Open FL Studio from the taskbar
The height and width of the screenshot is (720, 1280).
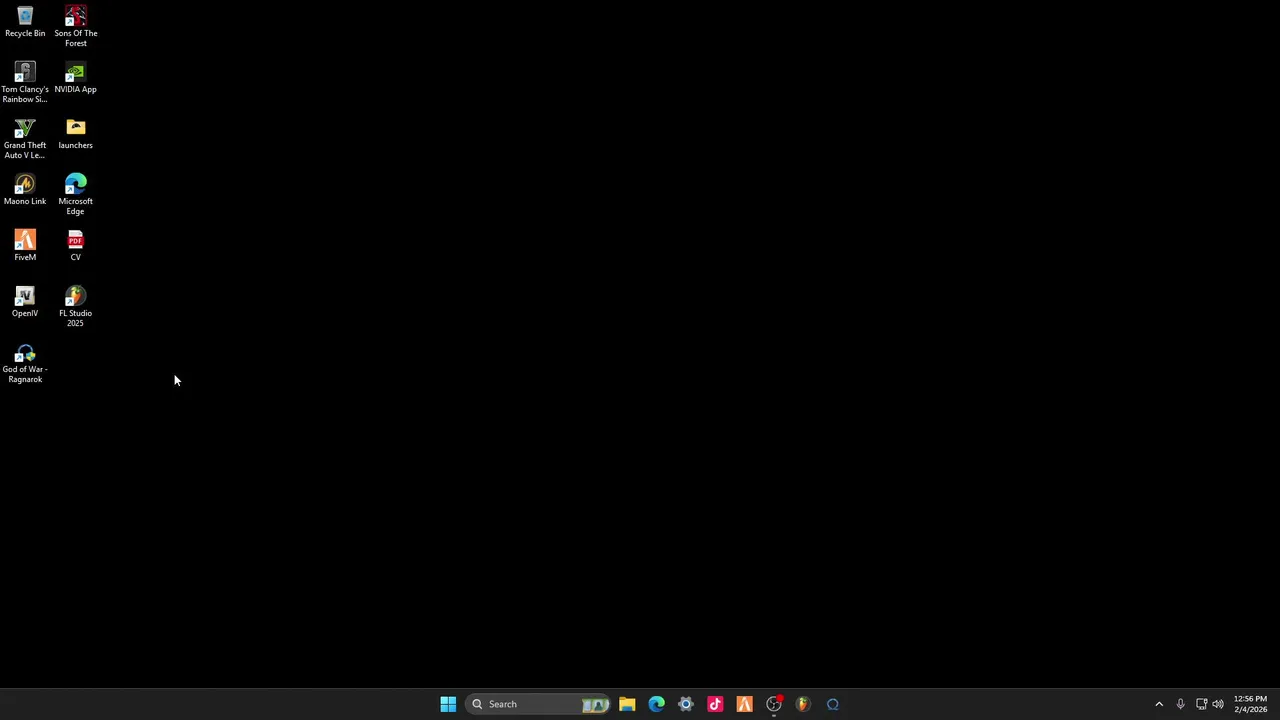coord(803,704)
